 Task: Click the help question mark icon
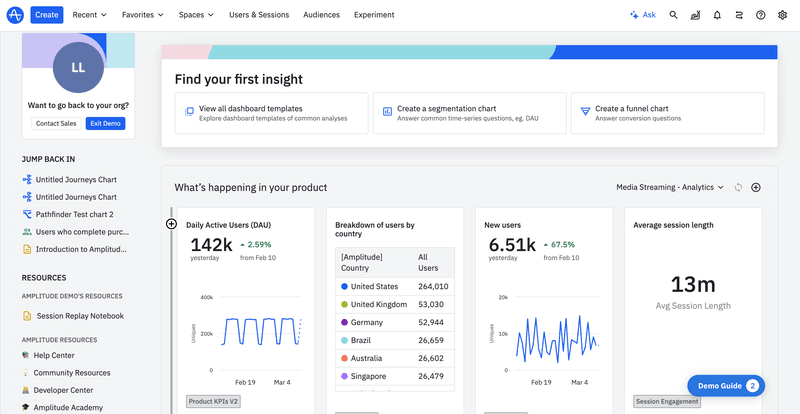pos(761,15)
